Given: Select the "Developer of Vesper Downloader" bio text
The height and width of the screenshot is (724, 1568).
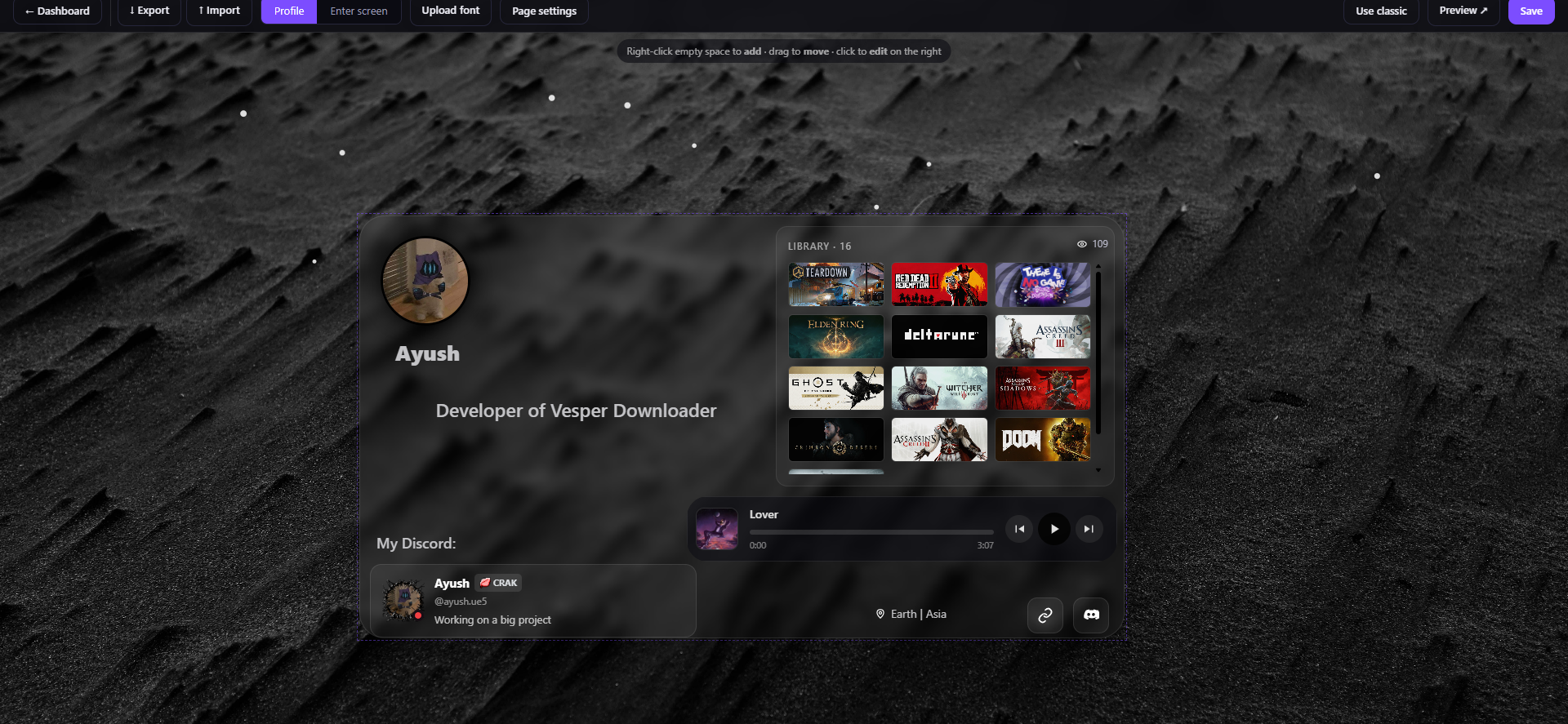Looking at the screenshot, I should 576,411.
